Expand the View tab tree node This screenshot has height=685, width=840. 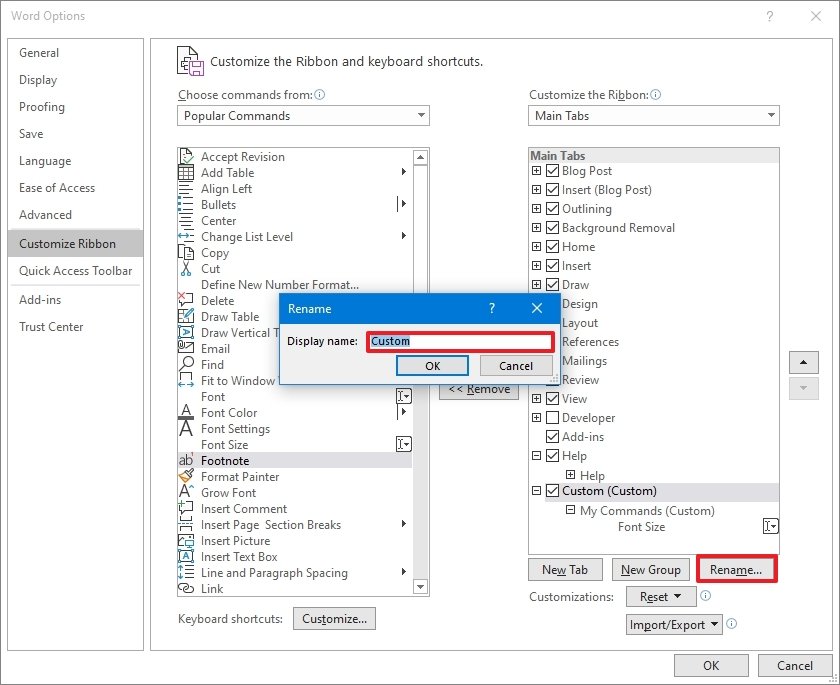[x=536, y=398]
